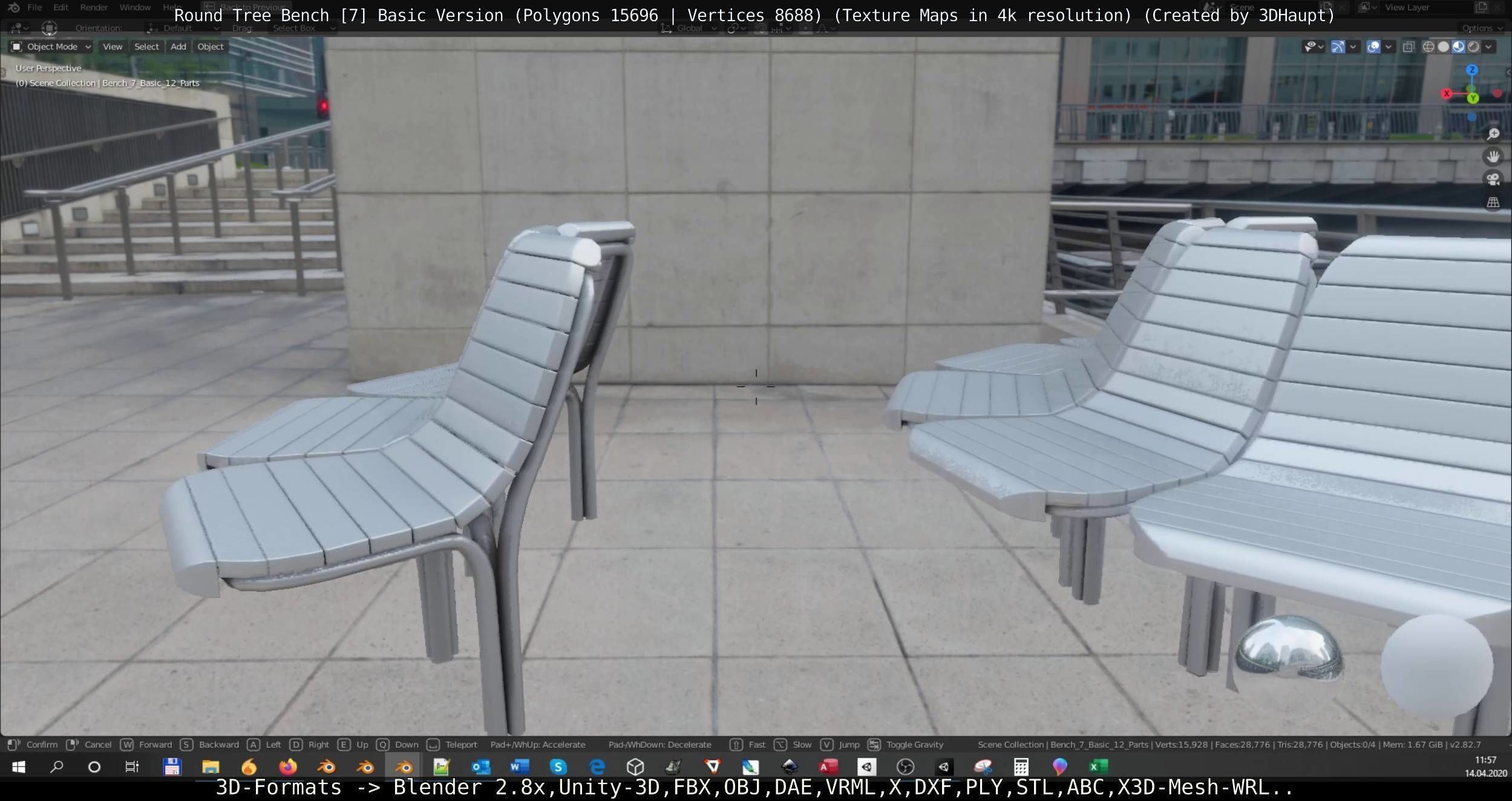Screen dimensions: 1512x801
Task: Expand the overlays options dropdown arrow
Action: click(x=1389, y=47)
